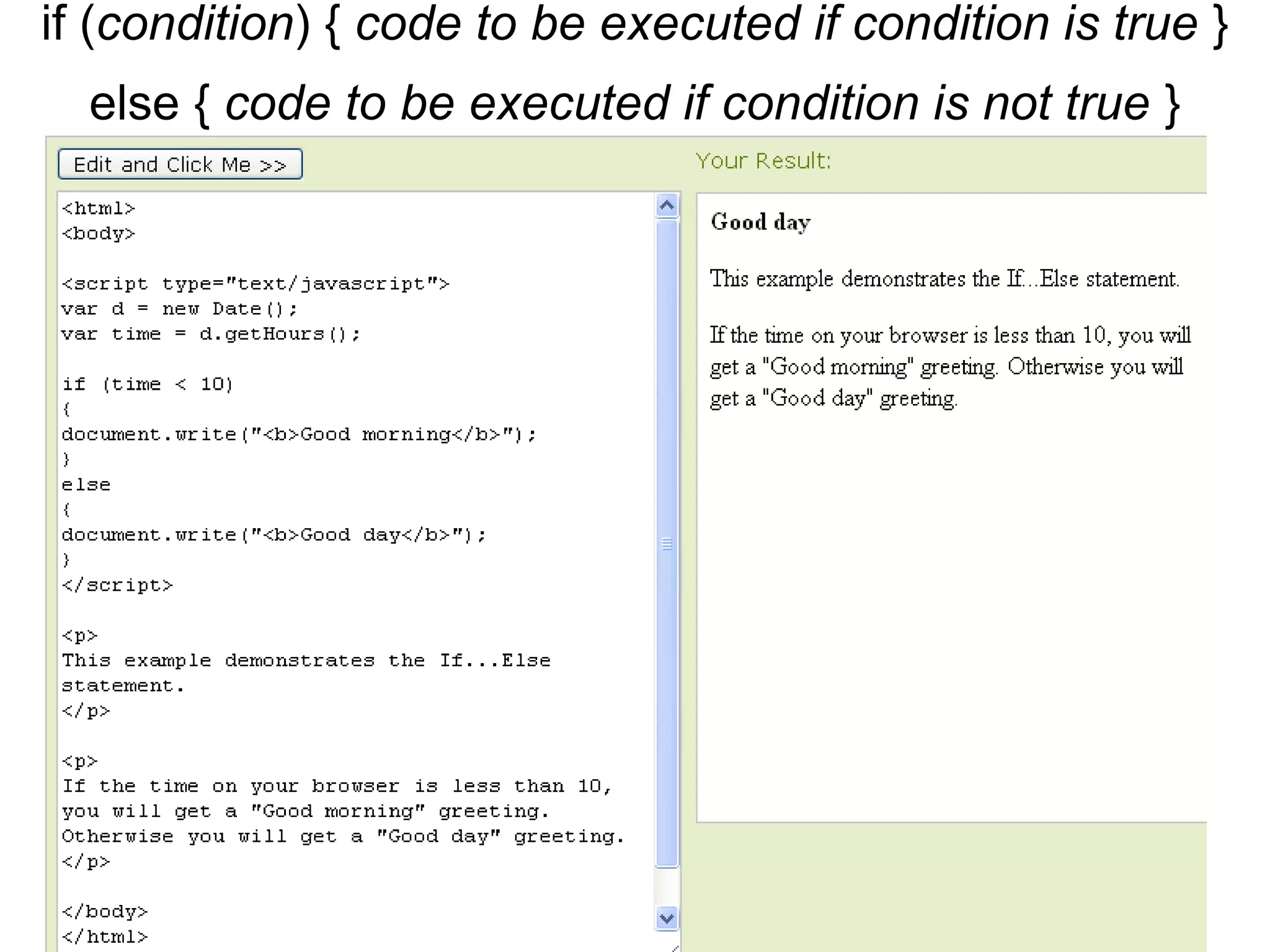The image size is (1270, 952).
Task: Click the 'Your Result:' label
Action: tap(763, 161)
